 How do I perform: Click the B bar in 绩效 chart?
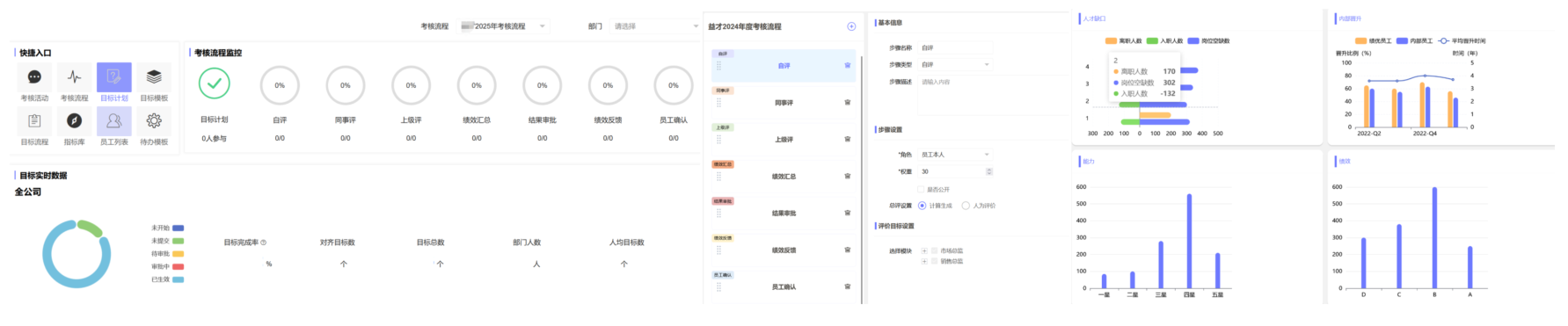pos(1434,238)
